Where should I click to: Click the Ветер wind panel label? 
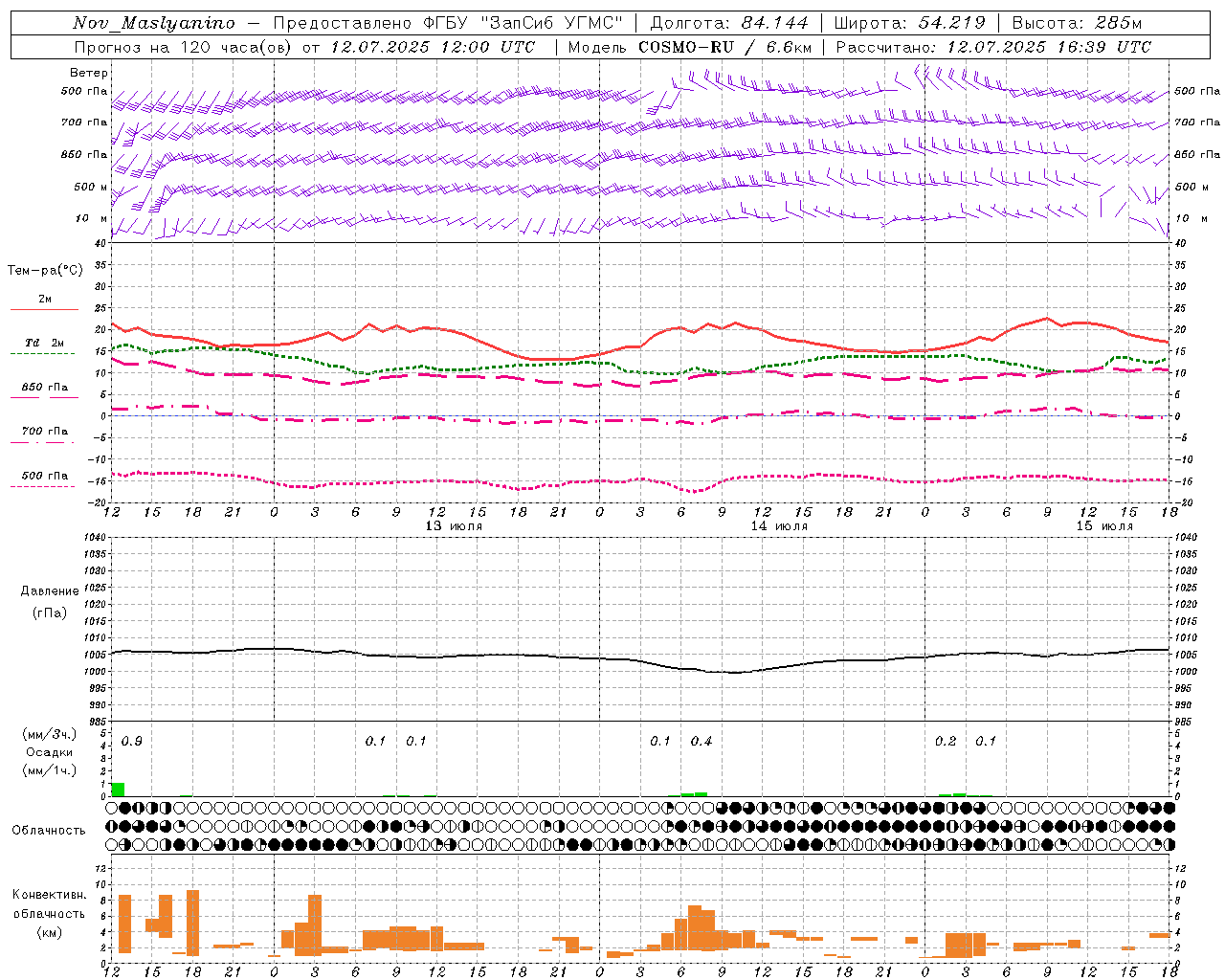pos(89,73)
